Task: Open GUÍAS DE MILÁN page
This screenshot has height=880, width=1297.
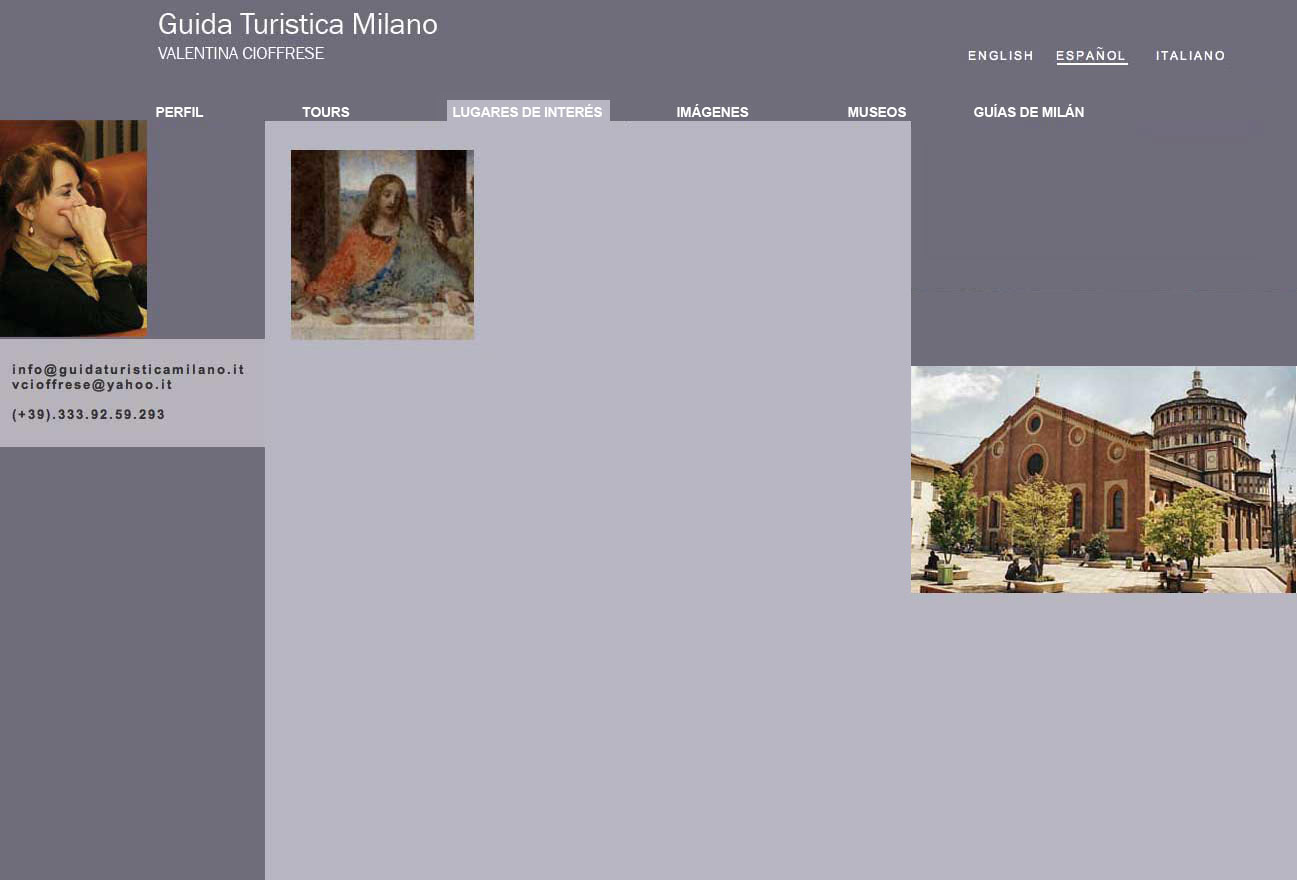Action: 1029,112
